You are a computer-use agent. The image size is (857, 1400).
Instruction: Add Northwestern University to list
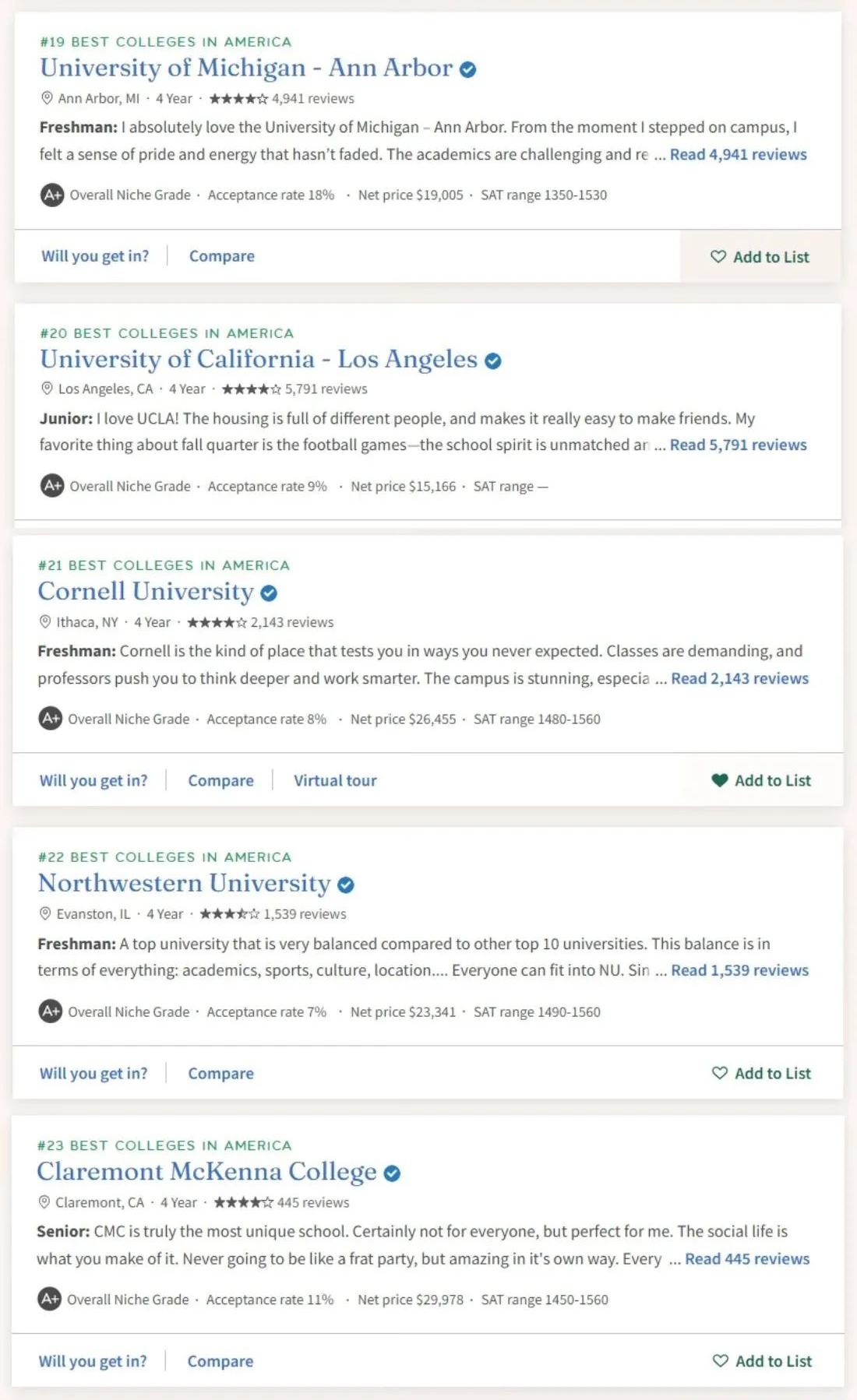(761, 1073)
